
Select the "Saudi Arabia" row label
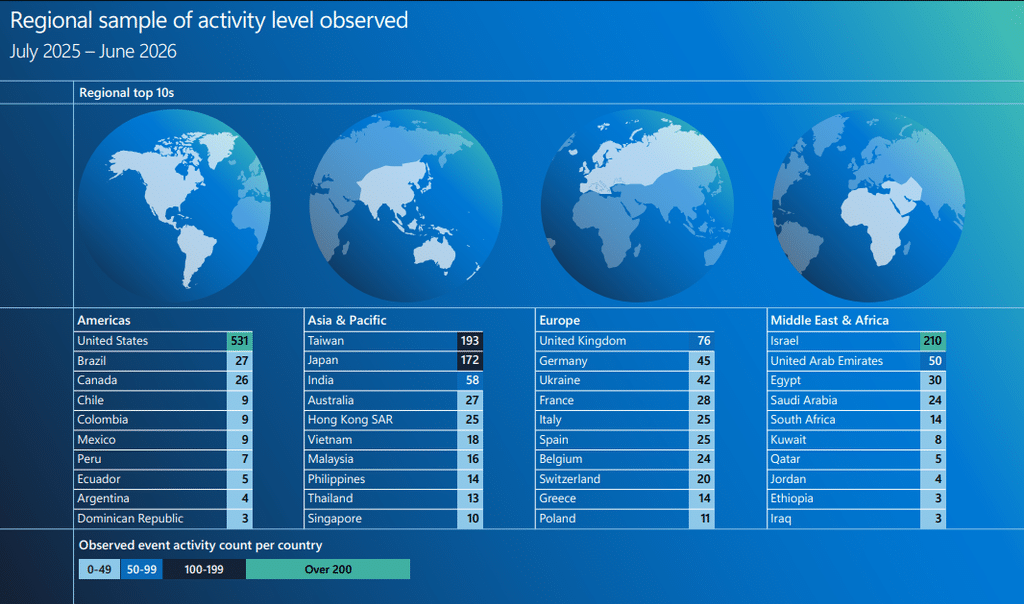803,400
